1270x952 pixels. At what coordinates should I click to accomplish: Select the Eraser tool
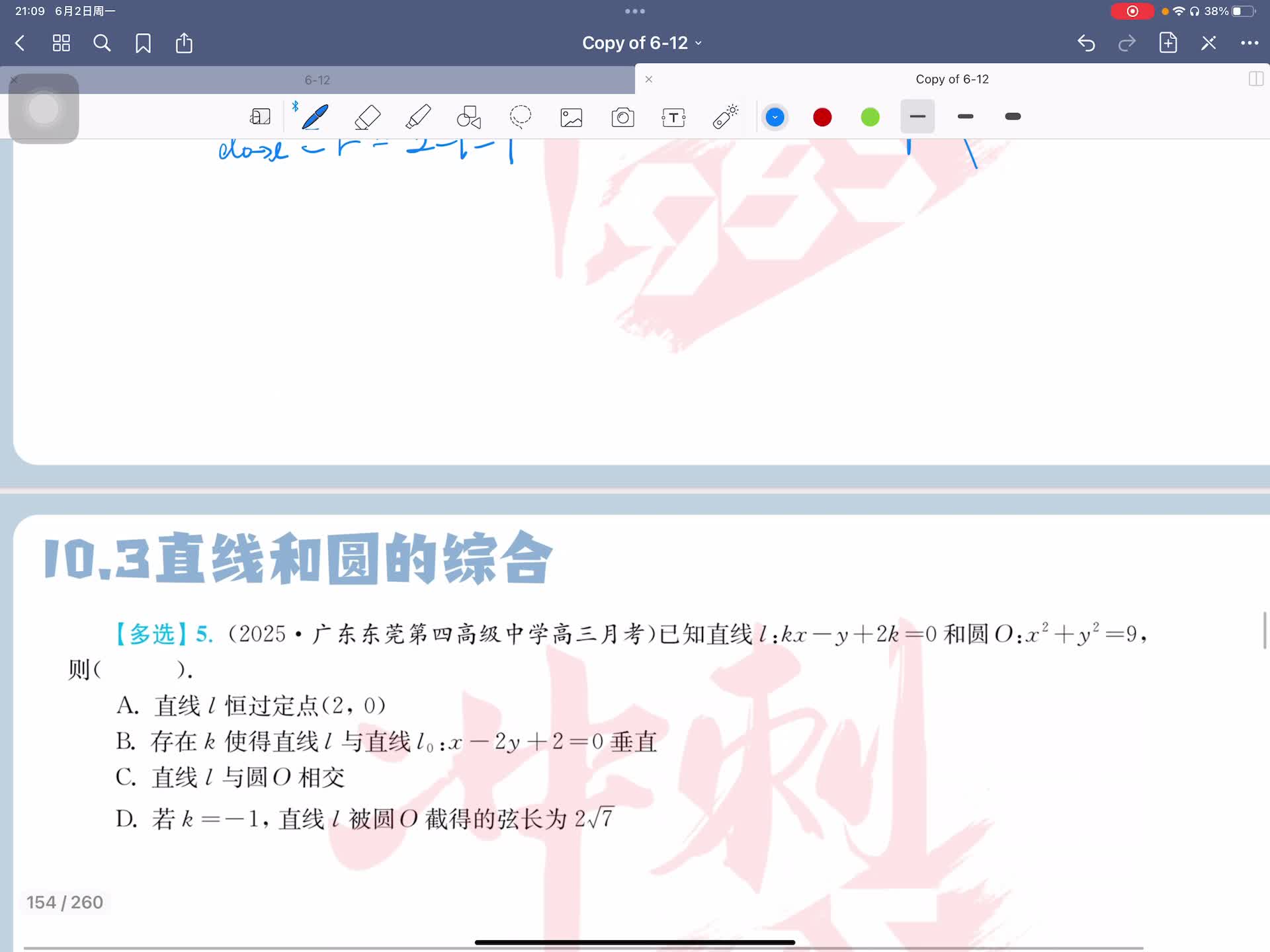click(367, 117)
